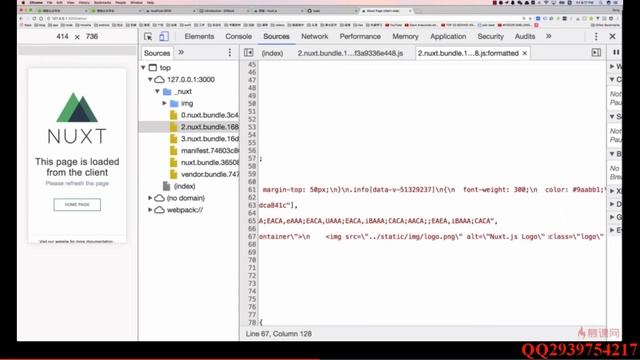Open 0.nuxt.bundle.3c4 file
Screen dimensions: 640x360
[x=204, y=115]
